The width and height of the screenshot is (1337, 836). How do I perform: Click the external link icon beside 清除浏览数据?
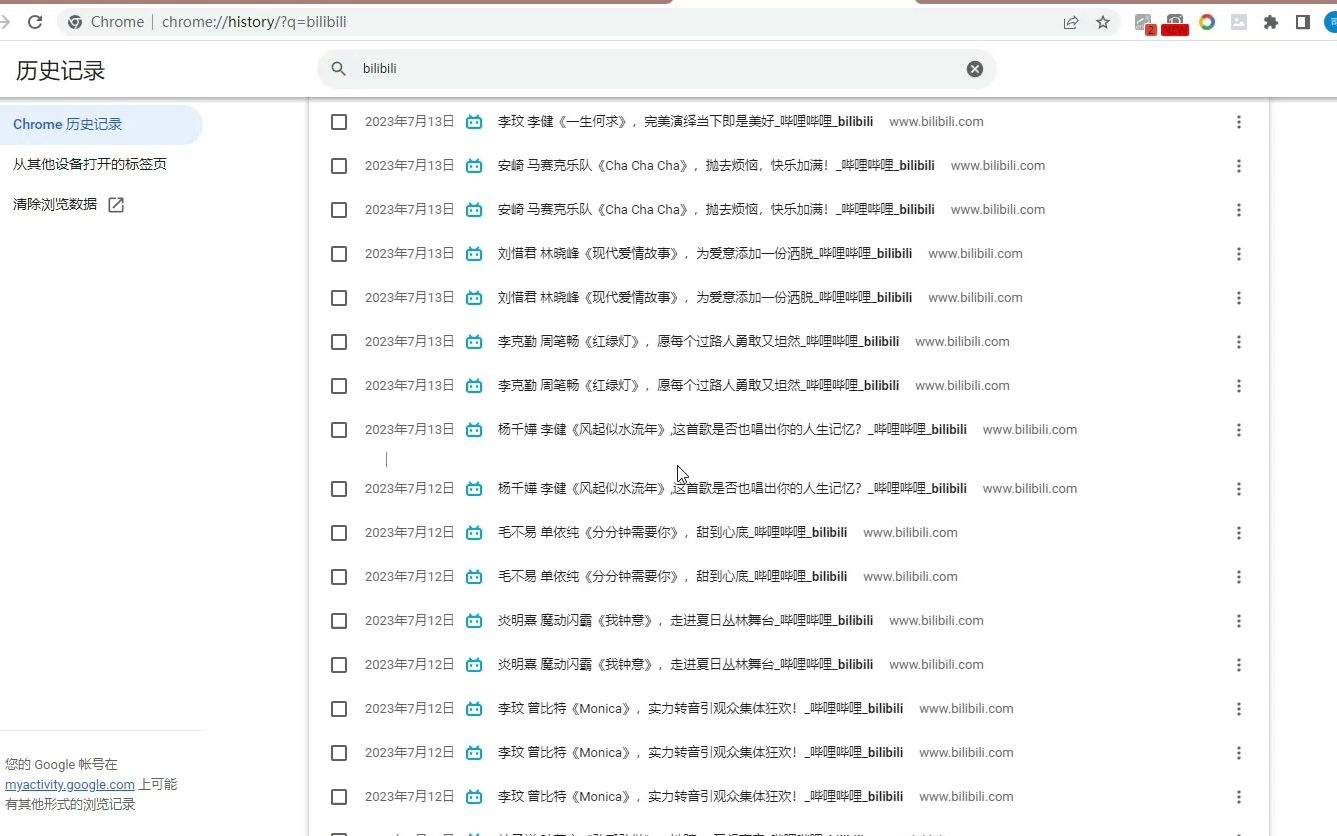[x=116, y=205]
